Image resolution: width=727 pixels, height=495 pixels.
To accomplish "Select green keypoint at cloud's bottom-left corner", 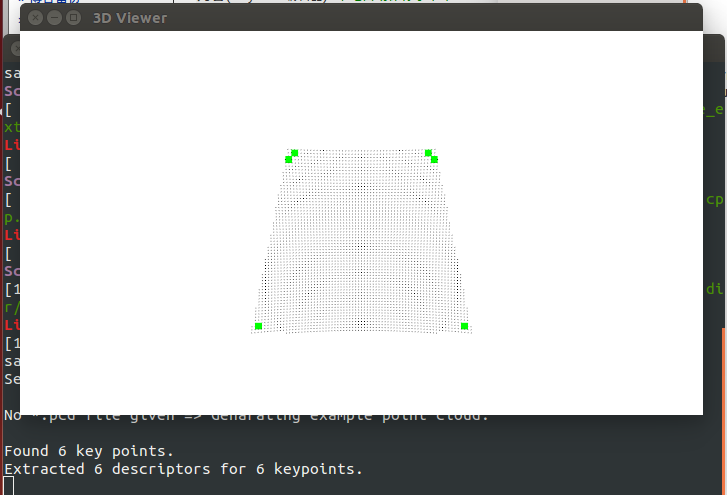I will 258,326.
